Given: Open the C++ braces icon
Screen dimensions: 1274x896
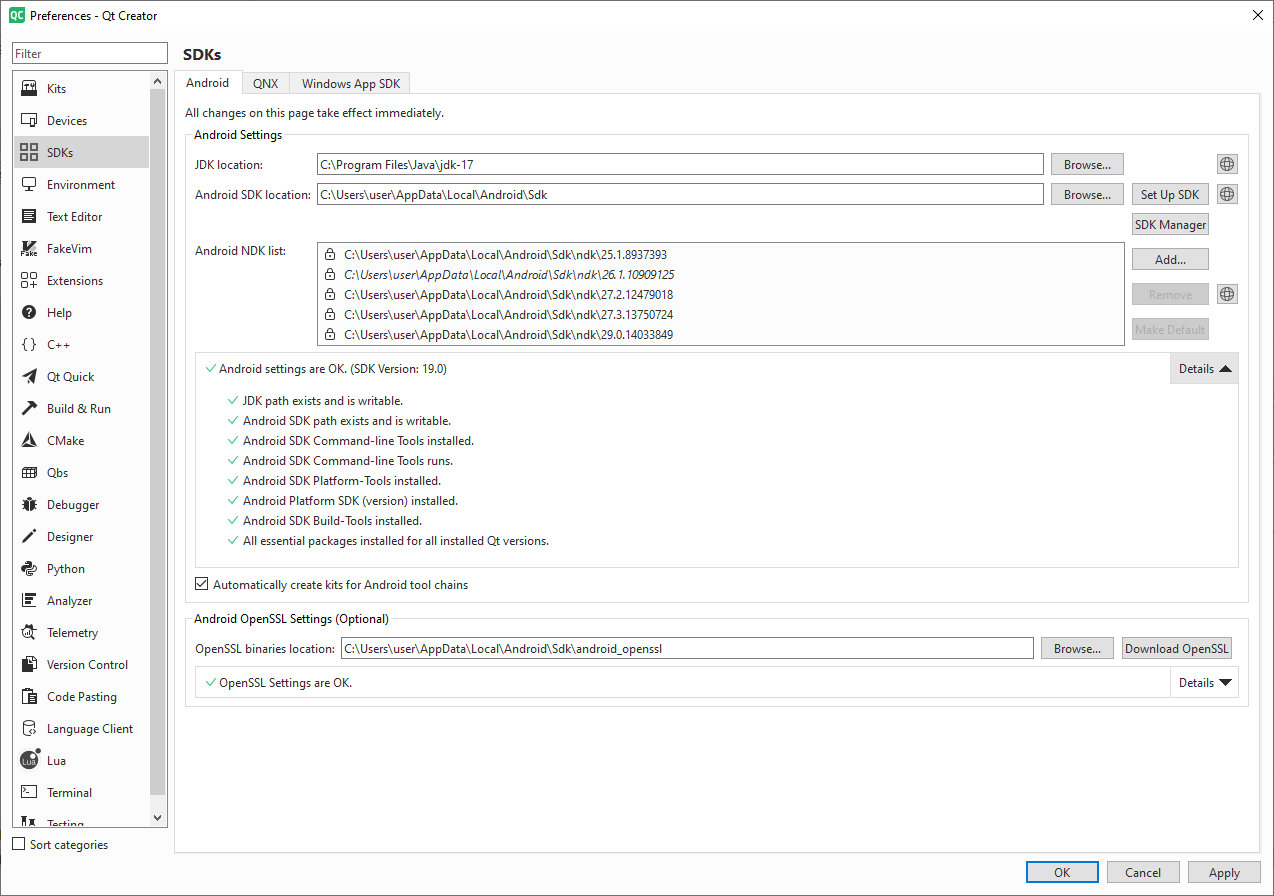Looking at the screenshot, I should click(29, 345).
